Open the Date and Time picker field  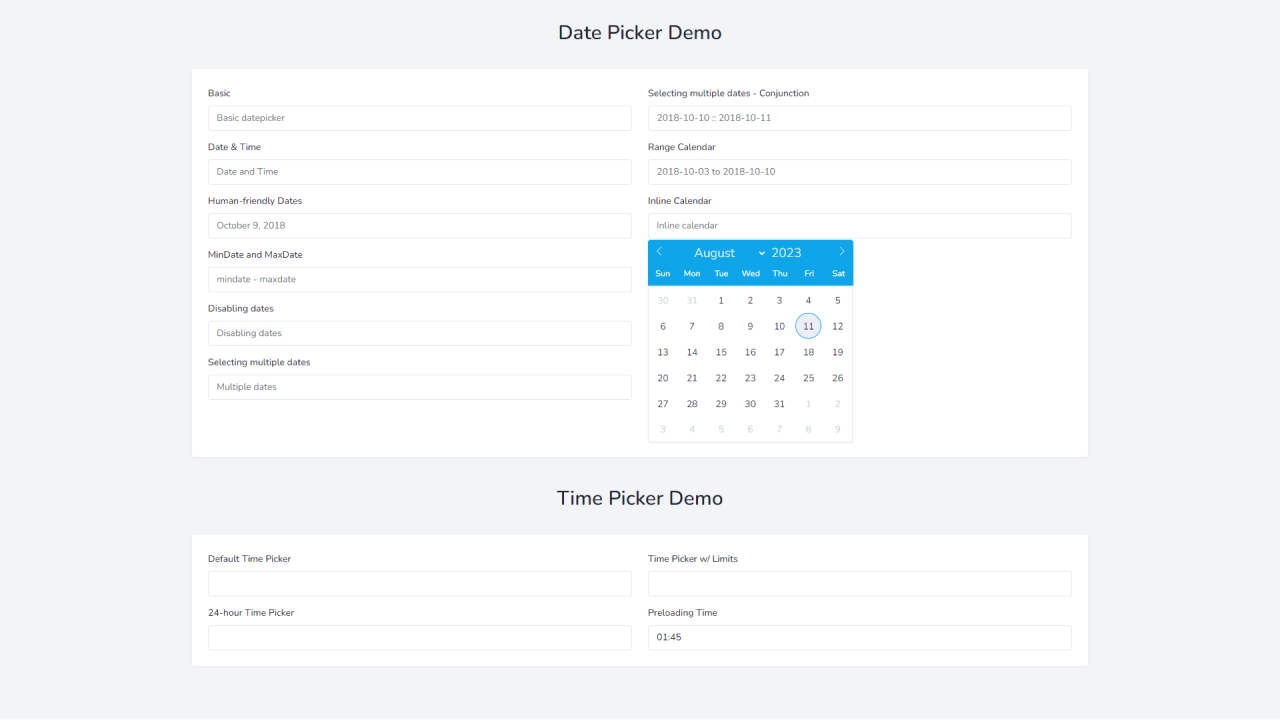(419, 171)
